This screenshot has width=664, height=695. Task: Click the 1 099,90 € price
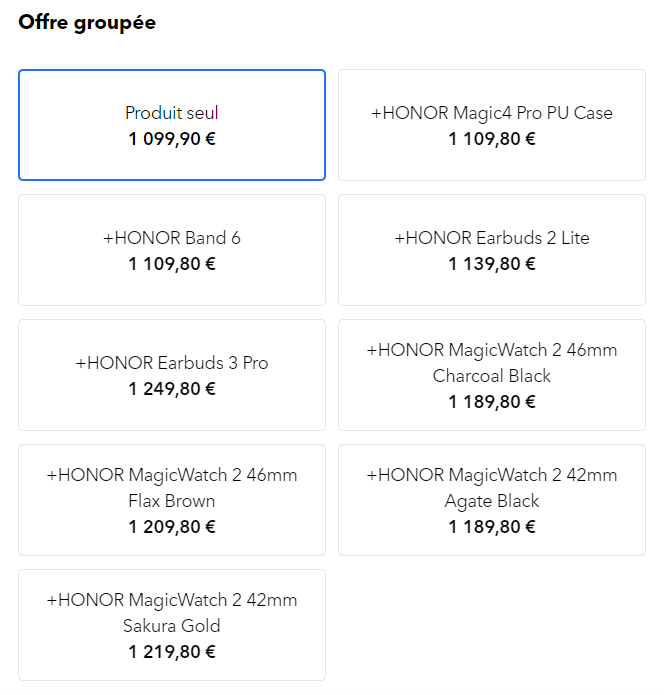pyautogui.click(x=172, y=139)
